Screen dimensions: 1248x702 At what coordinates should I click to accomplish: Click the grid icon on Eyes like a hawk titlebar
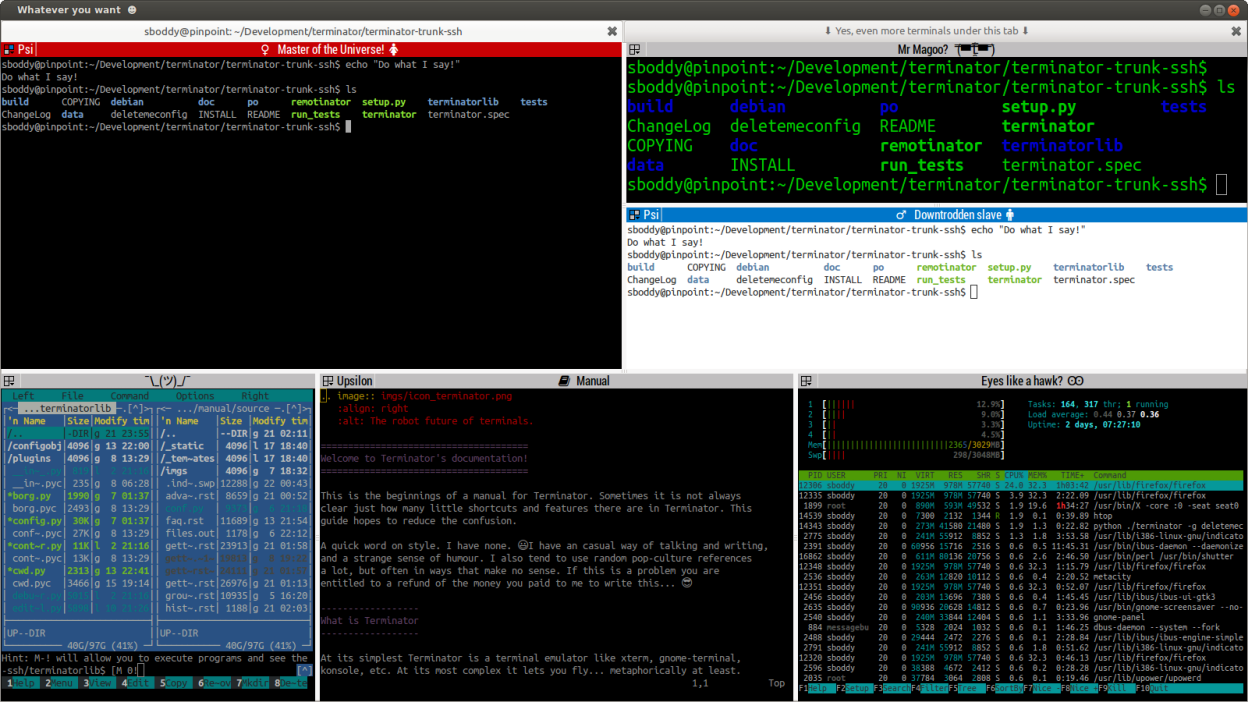point(805,381)
